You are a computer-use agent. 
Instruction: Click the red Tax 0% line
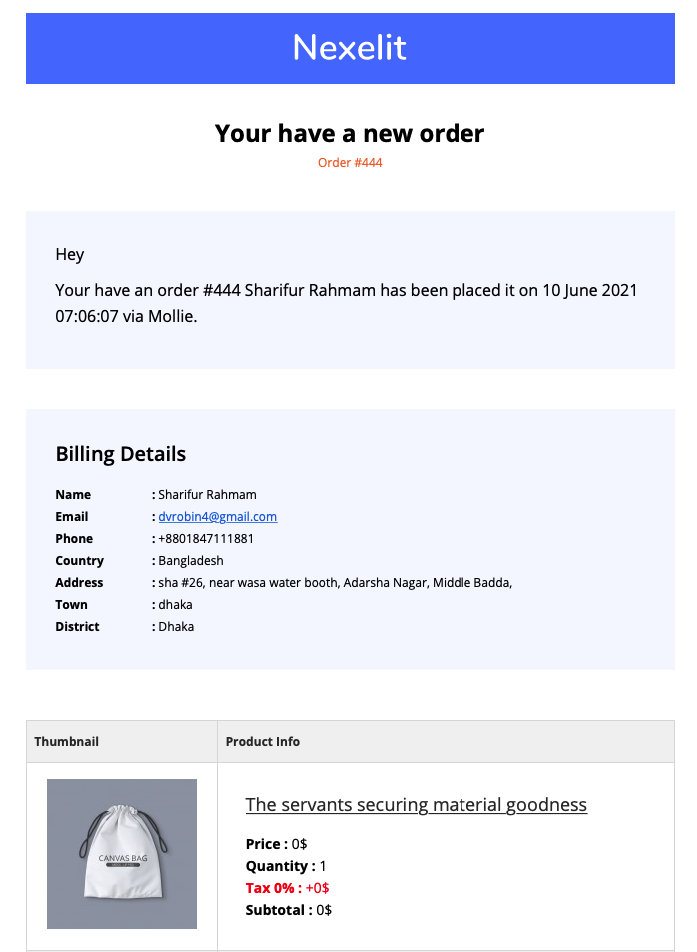click(287, 888)
